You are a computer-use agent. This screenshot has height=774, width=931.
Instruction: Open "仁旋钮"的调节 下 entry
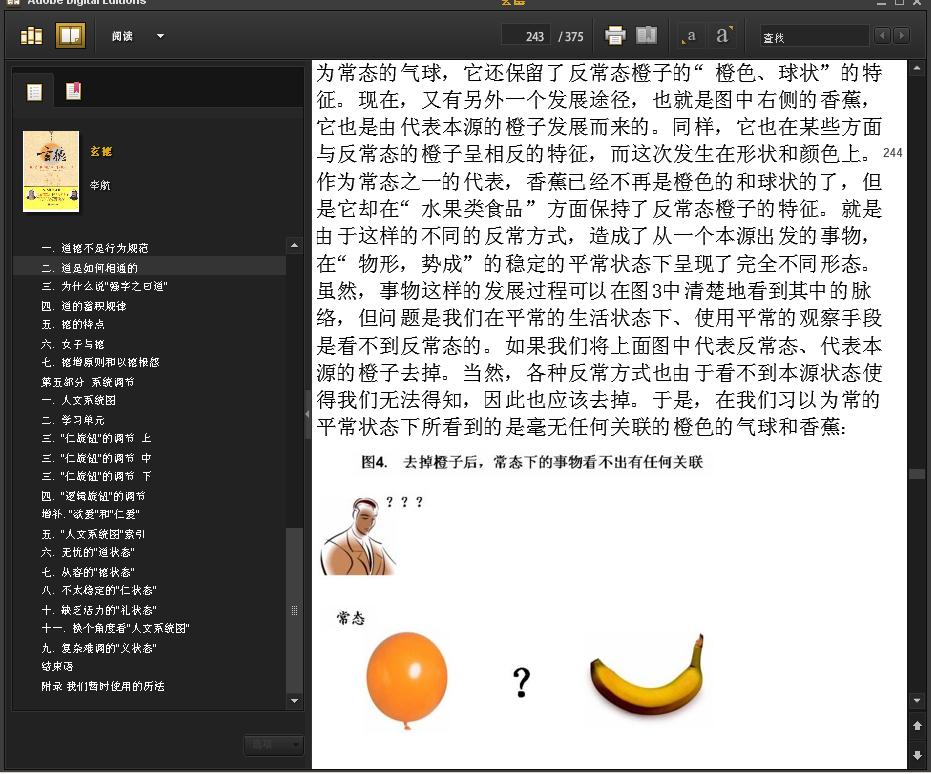click(96, 476)
